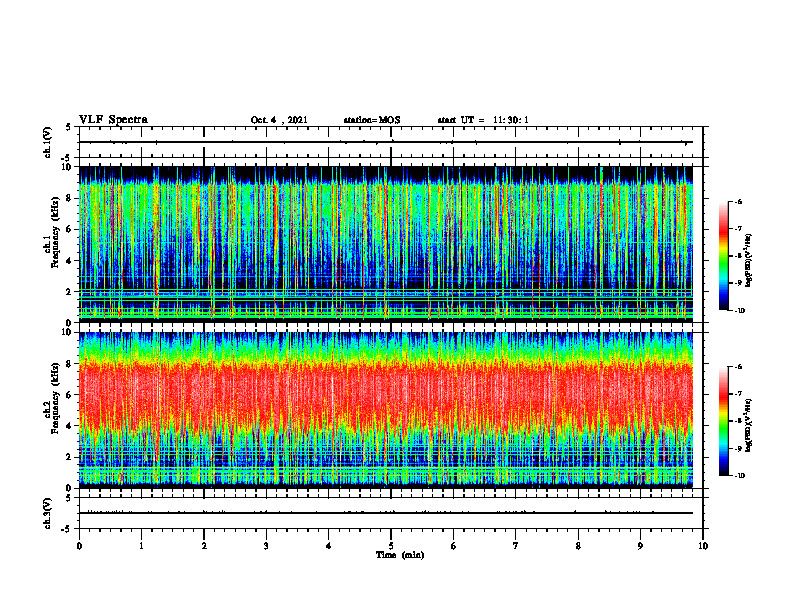Click the ch.2 "Frequency (kHz)" axis label
792x612 pixels.
56,397
